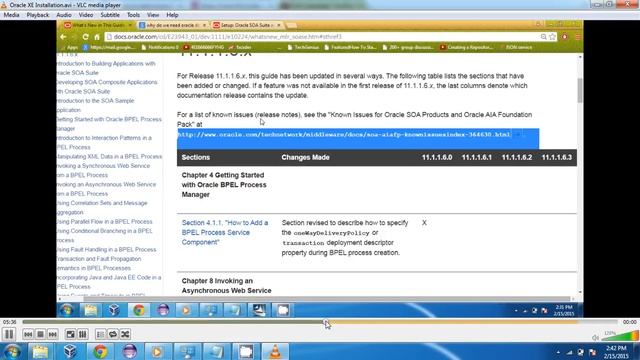Click the Windows Start orb on the taskbar

point(12,351)
